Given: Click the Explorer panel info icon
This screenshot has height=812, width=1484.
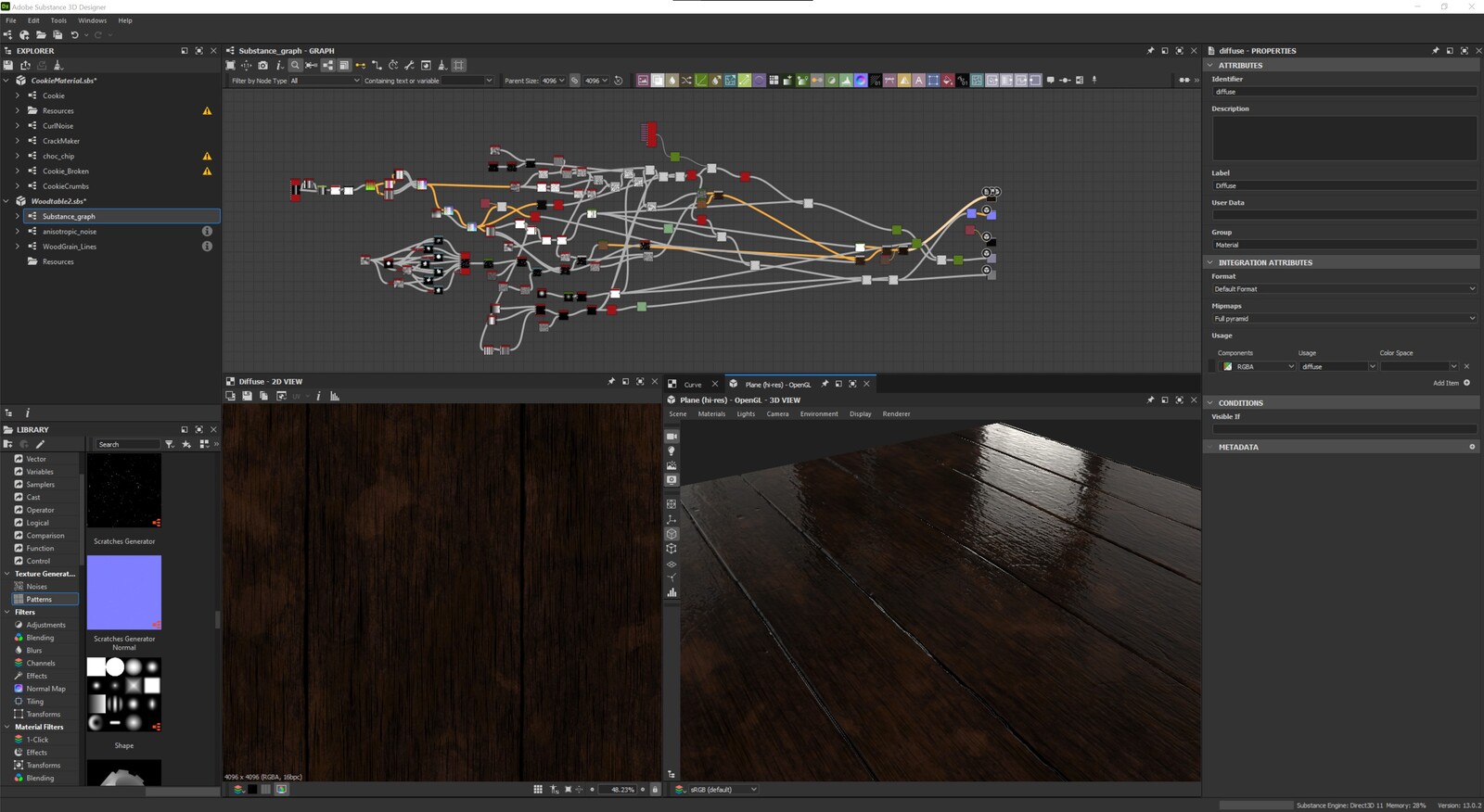Looking at the screenshot, I should point(28,413).
